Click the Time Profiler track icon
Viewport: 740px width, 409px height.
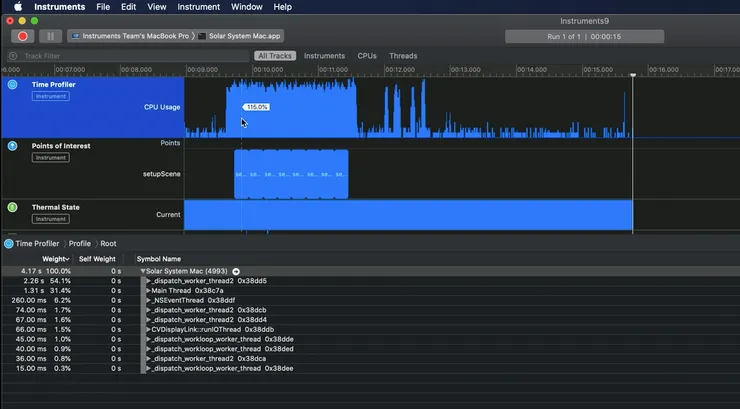[13, 85]
